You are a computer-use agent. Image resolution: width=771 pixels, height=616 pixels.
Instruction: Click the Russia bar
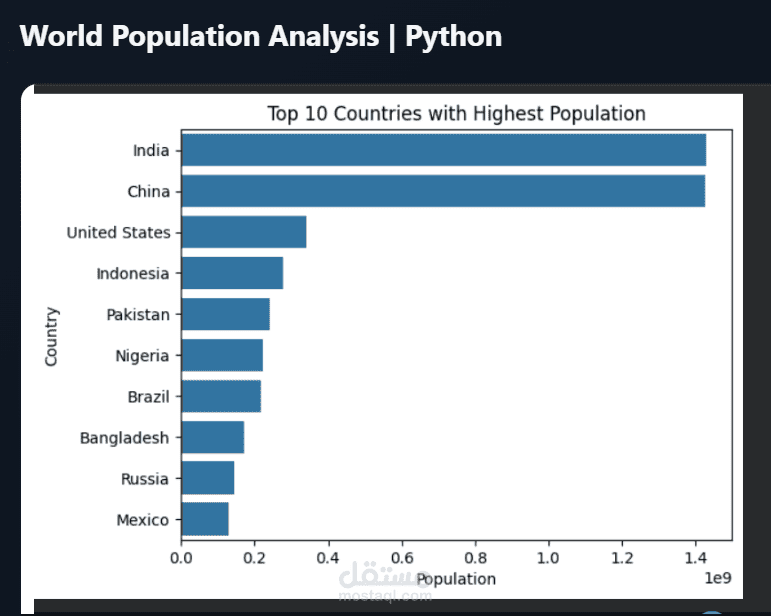[208, 478]
